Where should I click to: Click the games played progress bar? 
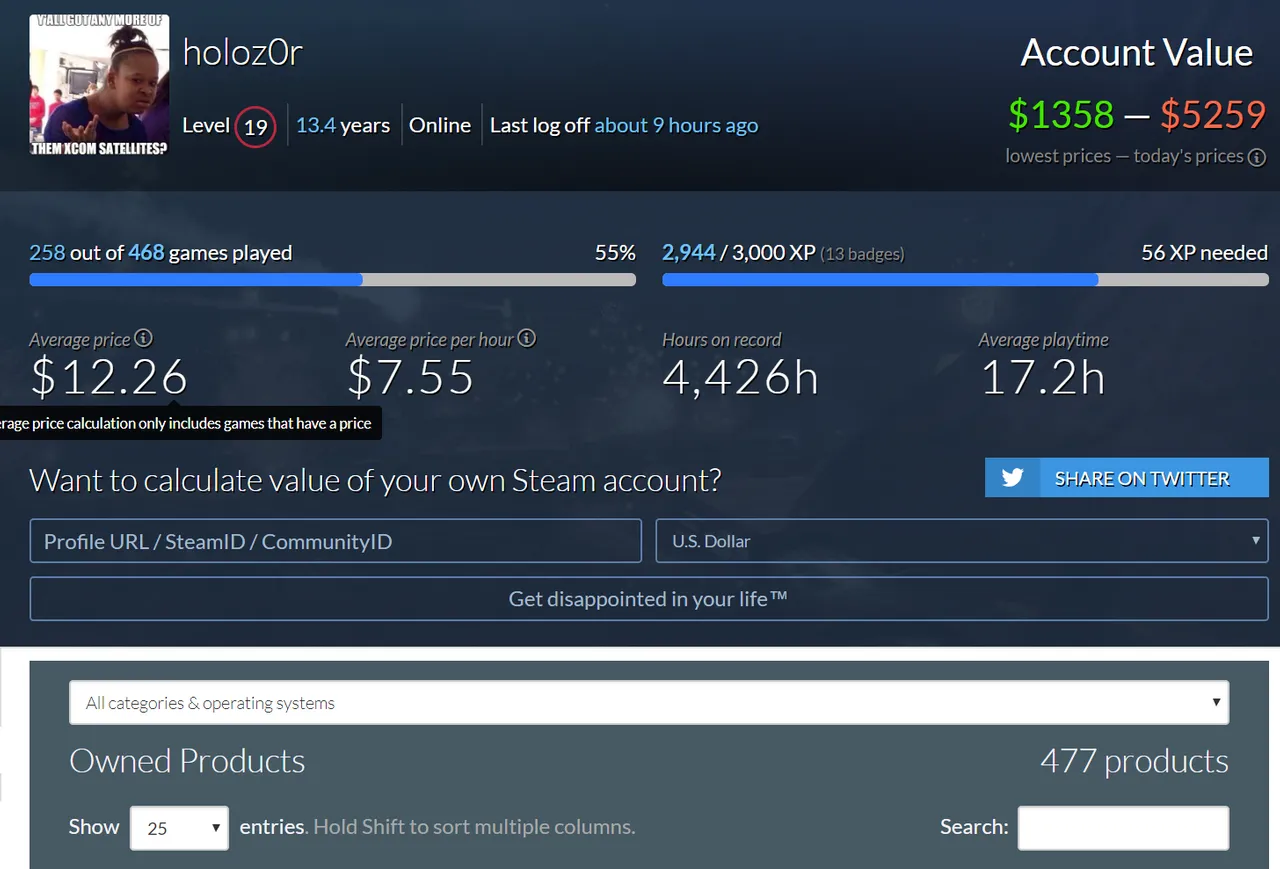pyautogui.click(x=333, y=280)
